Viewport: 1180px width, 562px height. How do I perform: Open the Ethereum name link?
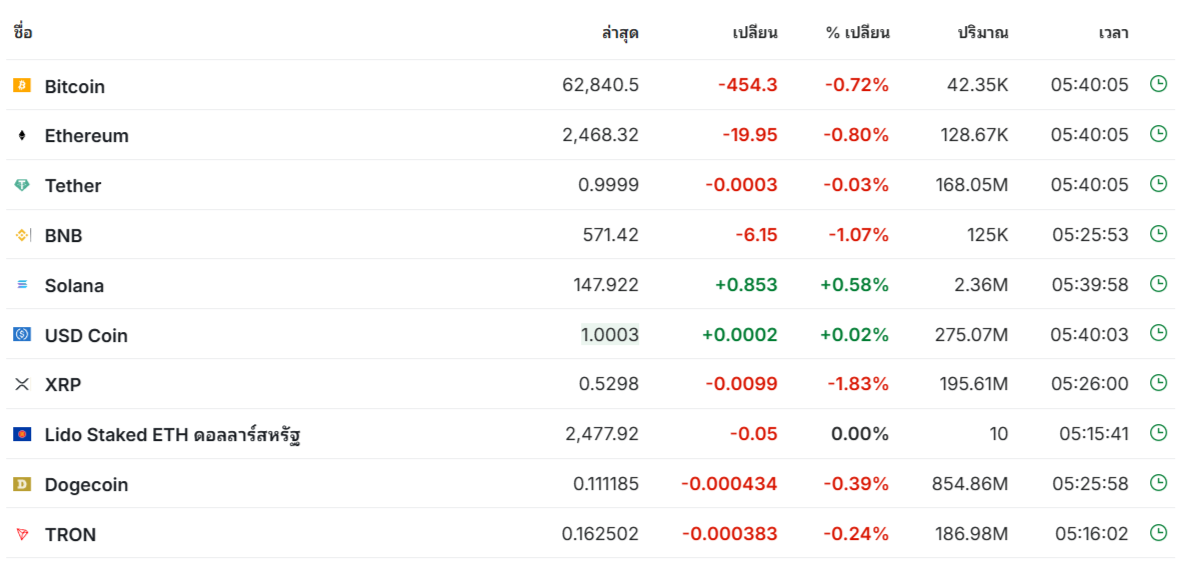[x=87, y=136]
